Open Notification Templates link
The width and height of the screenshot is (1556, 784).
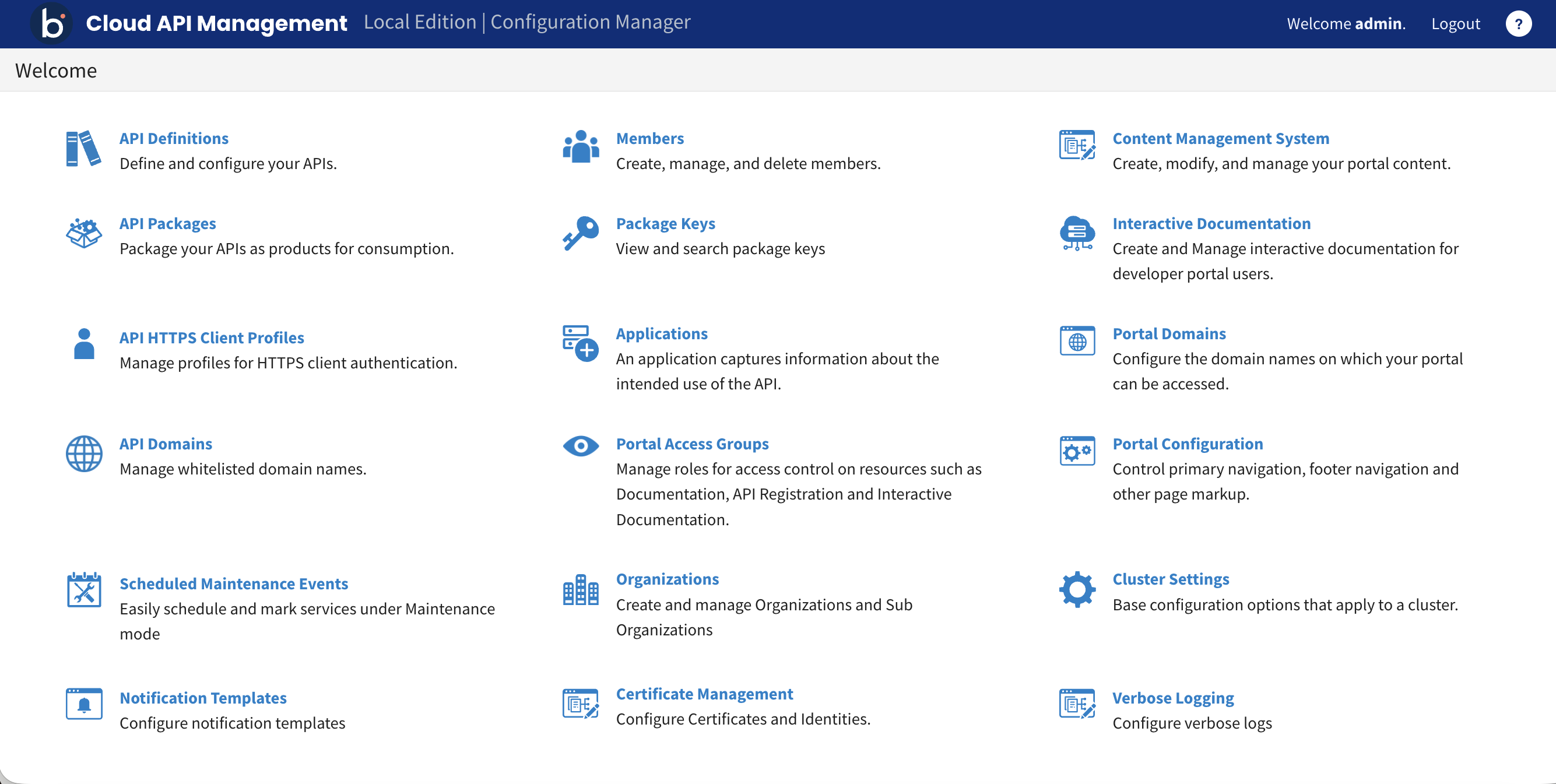(x=203, y=698)
